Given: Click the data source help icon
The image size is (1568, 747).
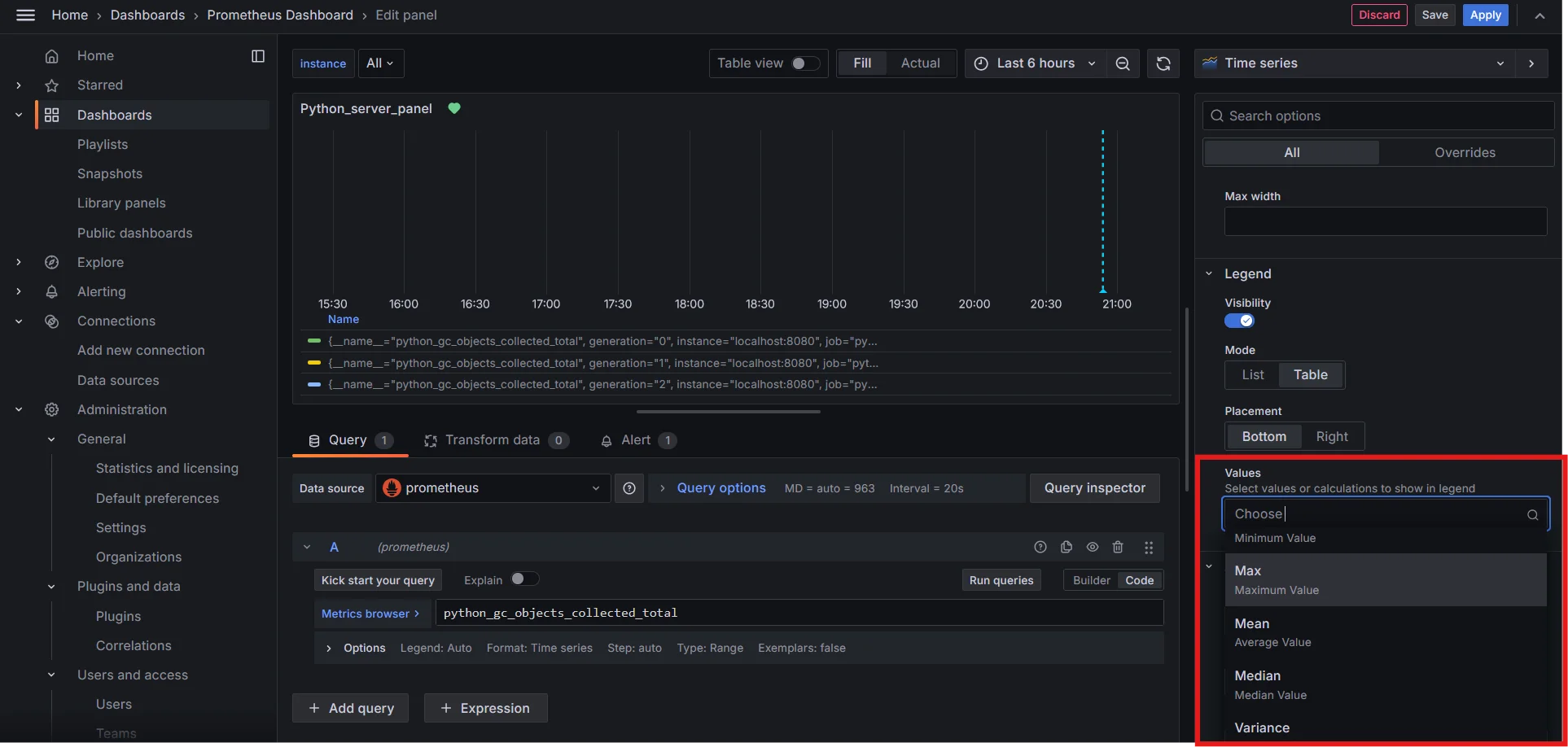Looking at the screenshot, I should 629,488.
